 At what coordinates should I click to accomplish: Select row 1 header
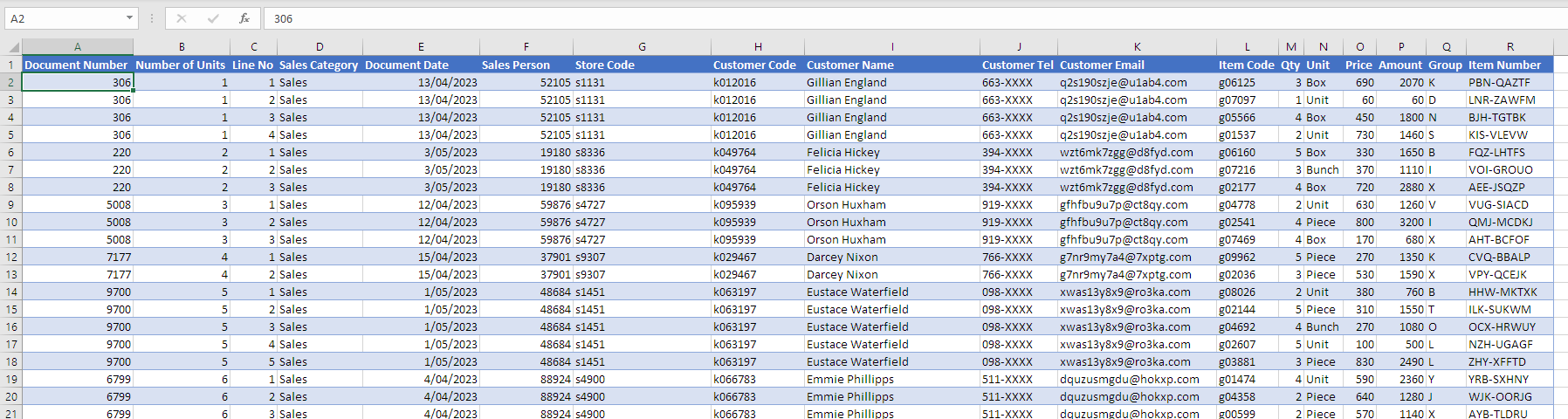[10, 65]
